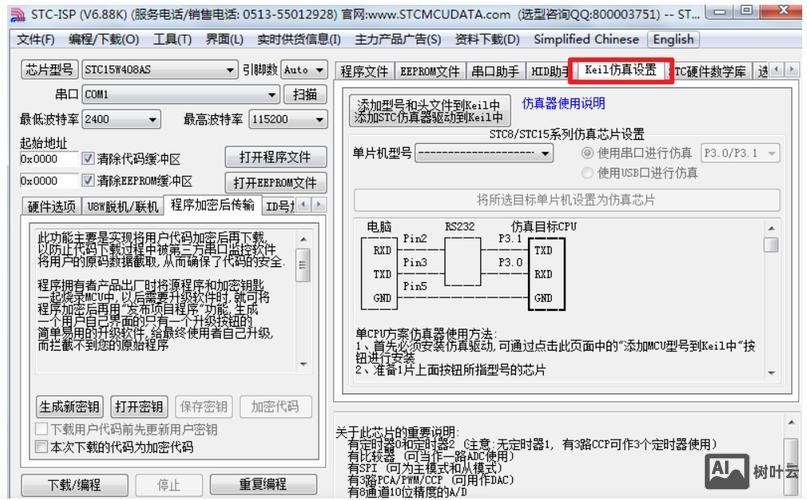Expand the 引脚数 Auto dropdown
Screen dimensions: 807x500
(320, 70)
